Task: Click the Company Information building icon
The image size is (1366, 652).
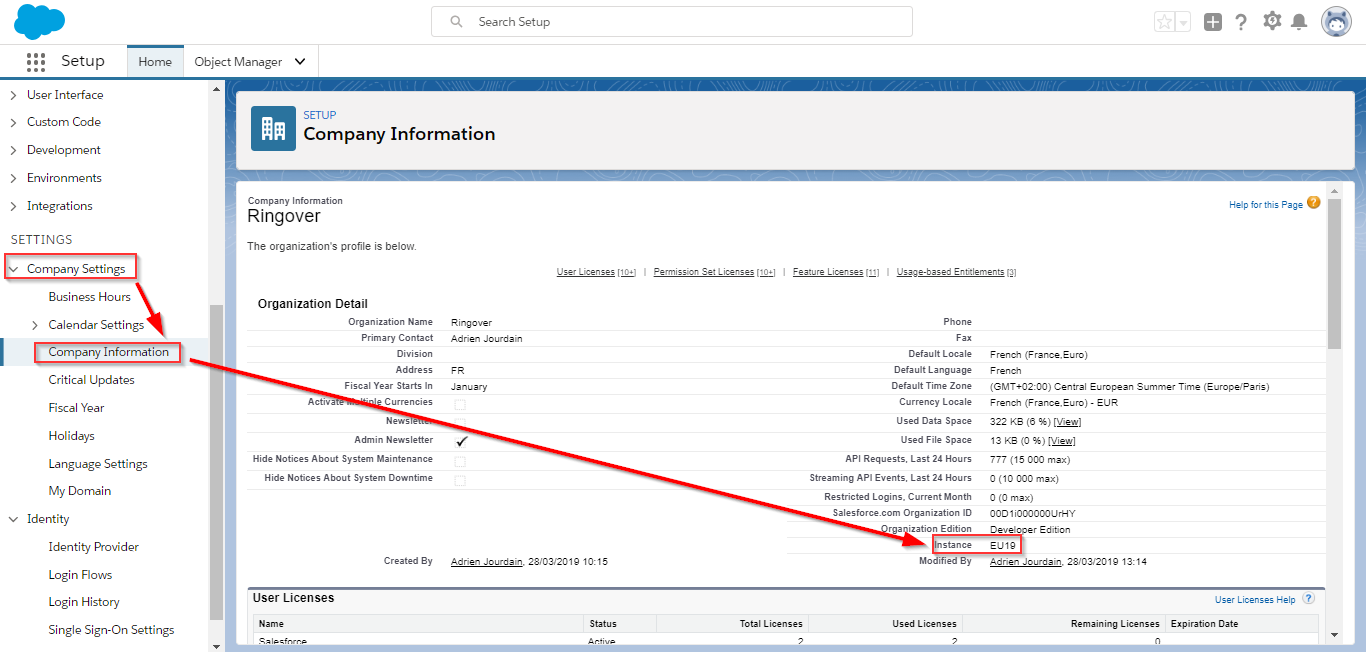Action: tap(273, 128)
